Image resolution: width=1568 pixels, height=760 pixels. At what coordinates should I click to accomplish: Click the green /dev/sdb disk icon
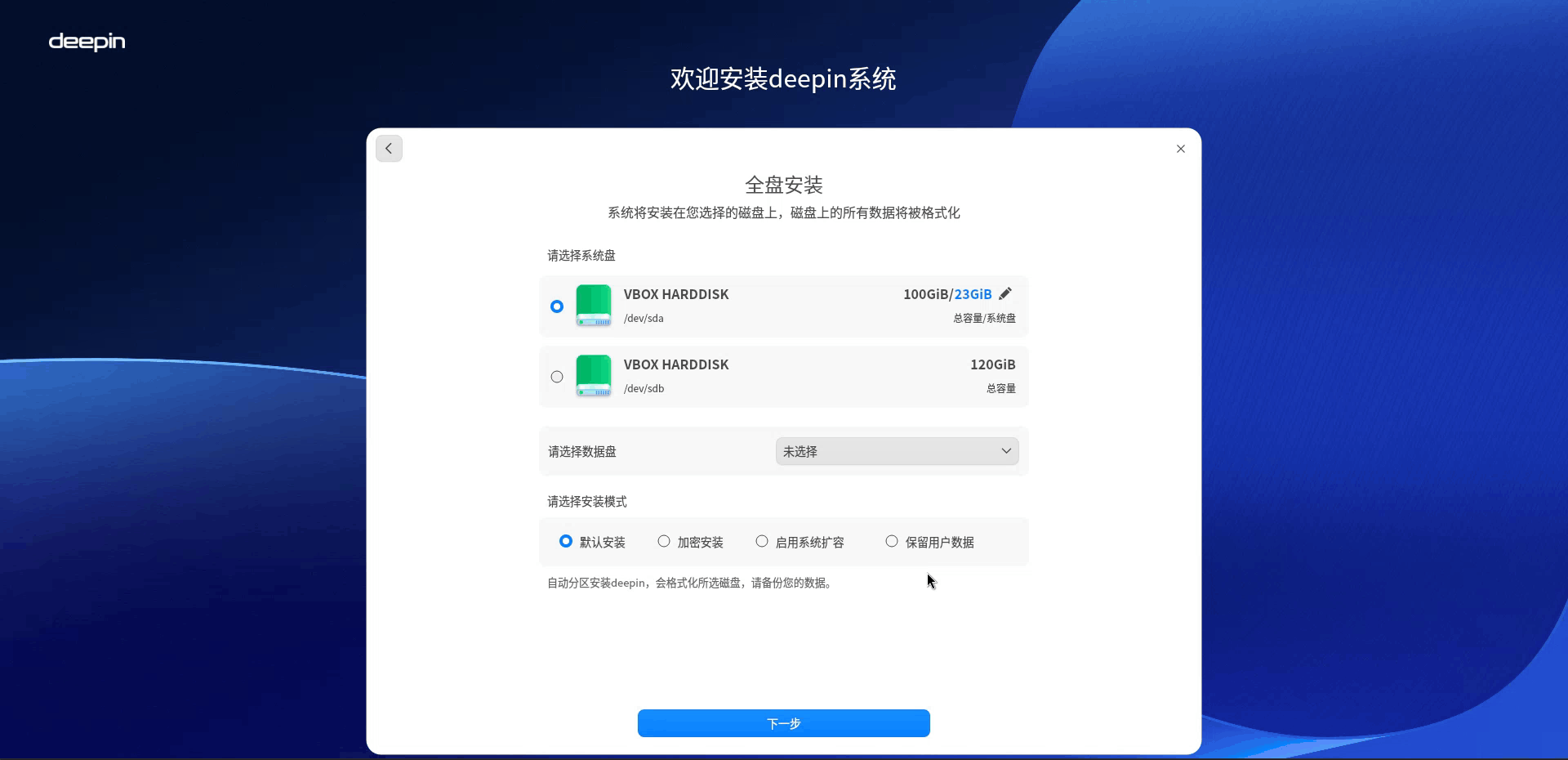click(x=594, y=376)
